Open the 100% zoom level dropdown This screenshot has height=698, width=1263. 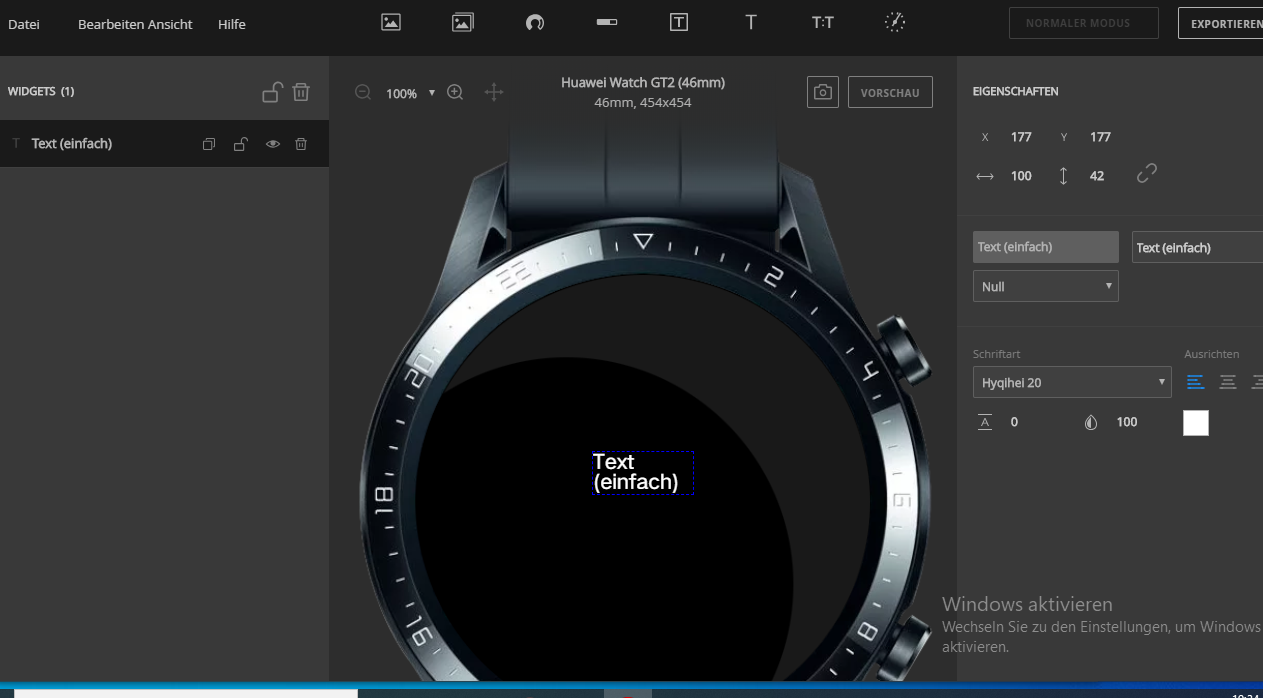point(411,93)
